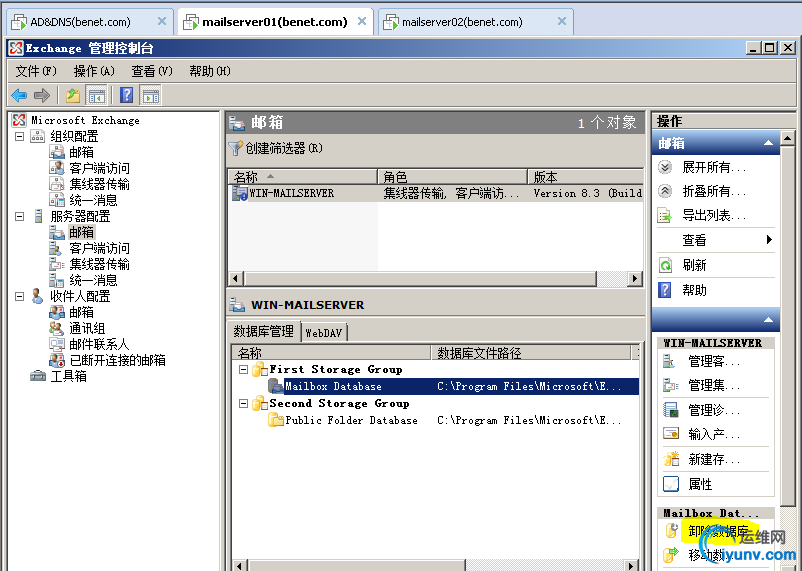Click 帮助 in the actions pane
This screenshot has height=571, width=802.
(x=694, y=290)
